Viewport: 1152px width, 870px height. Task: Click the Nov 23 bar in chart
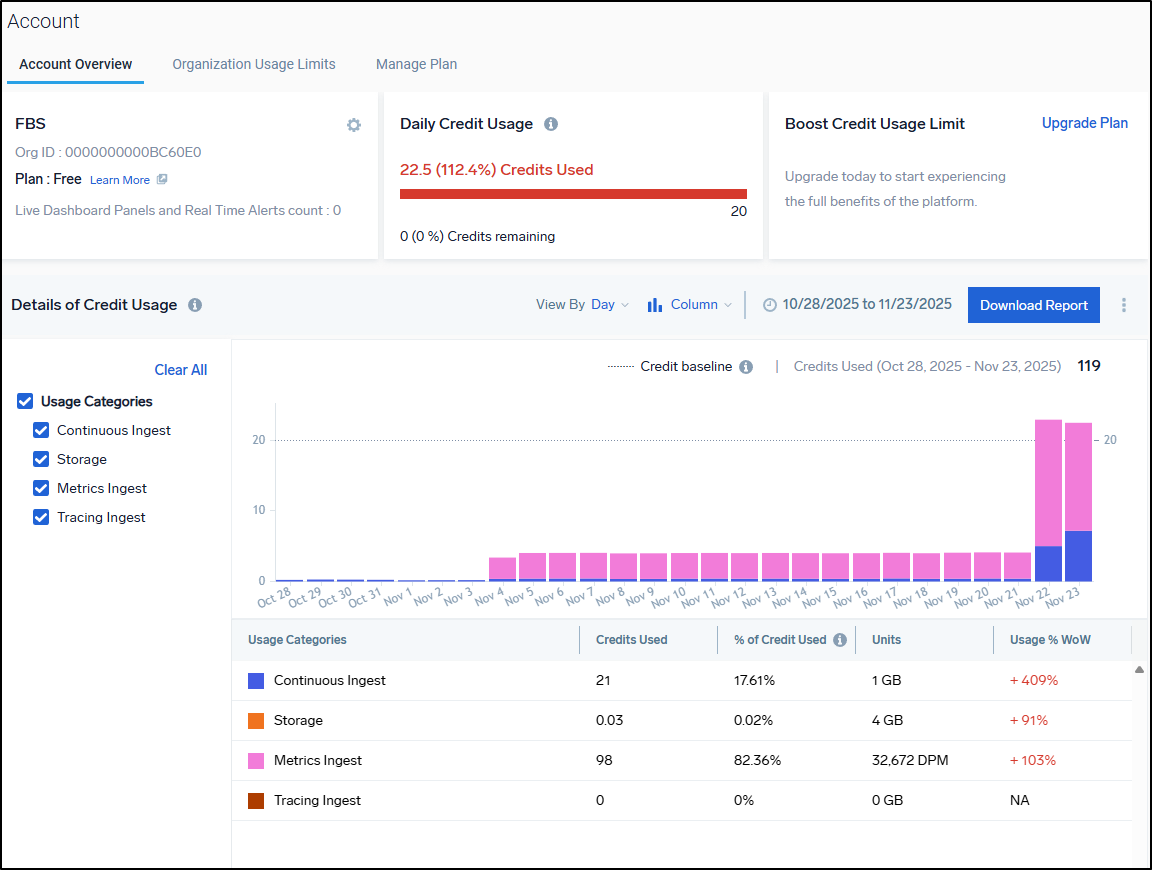(1078, 500)
